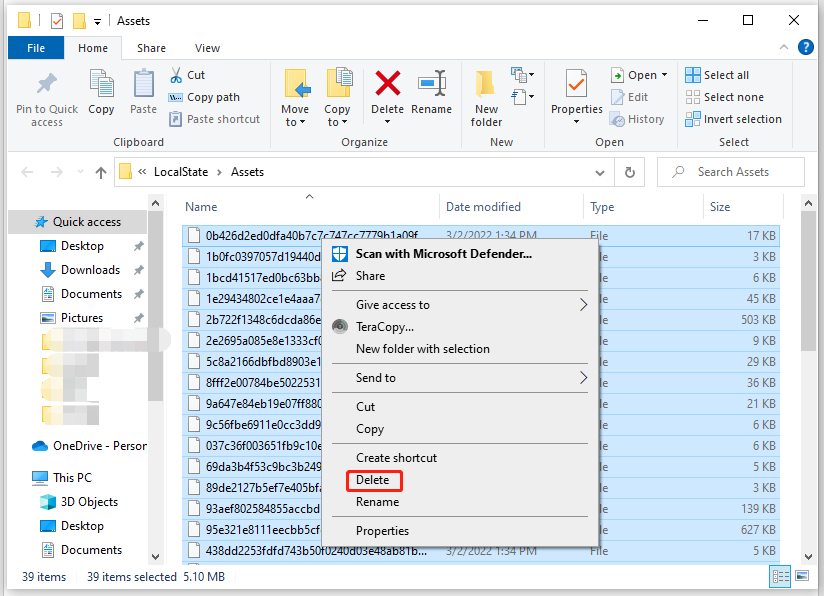Choose TeraCopy in the context menu
This screenshot has width=824, height=596.
coord(385,327)
